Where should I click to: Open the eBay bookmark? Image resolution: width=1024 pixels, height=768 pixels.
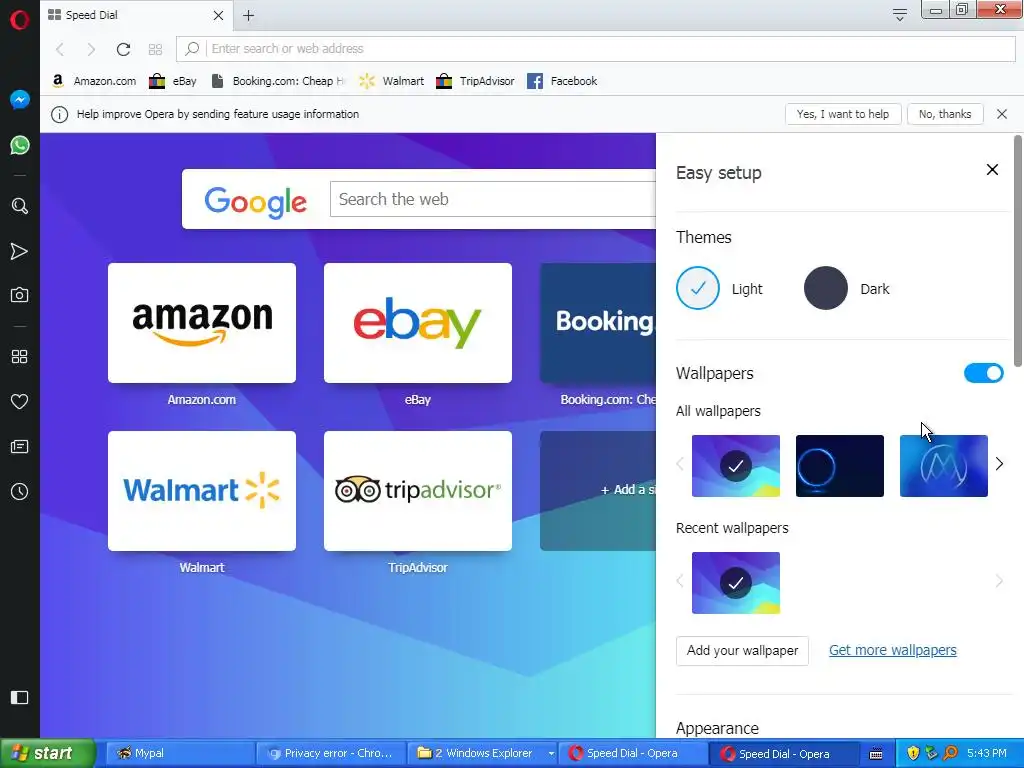pos(173,81)
